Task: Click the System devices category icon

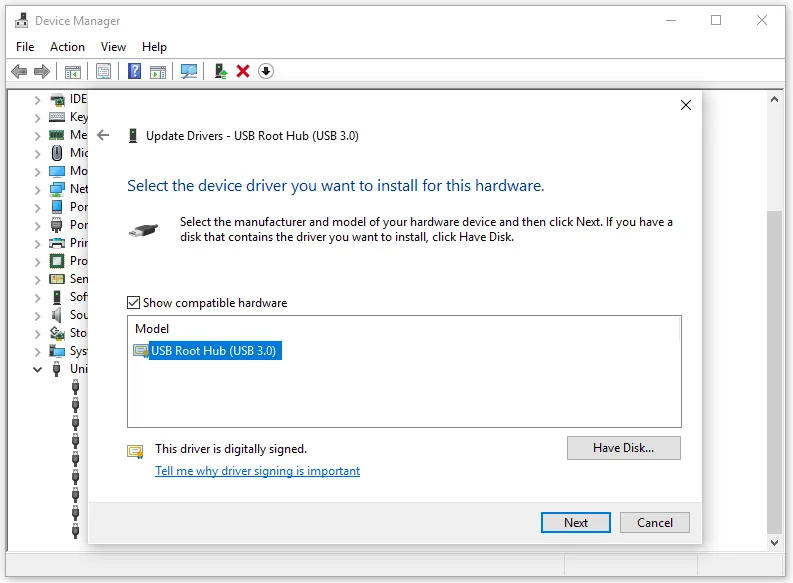Action: click(x=57, y=351)
